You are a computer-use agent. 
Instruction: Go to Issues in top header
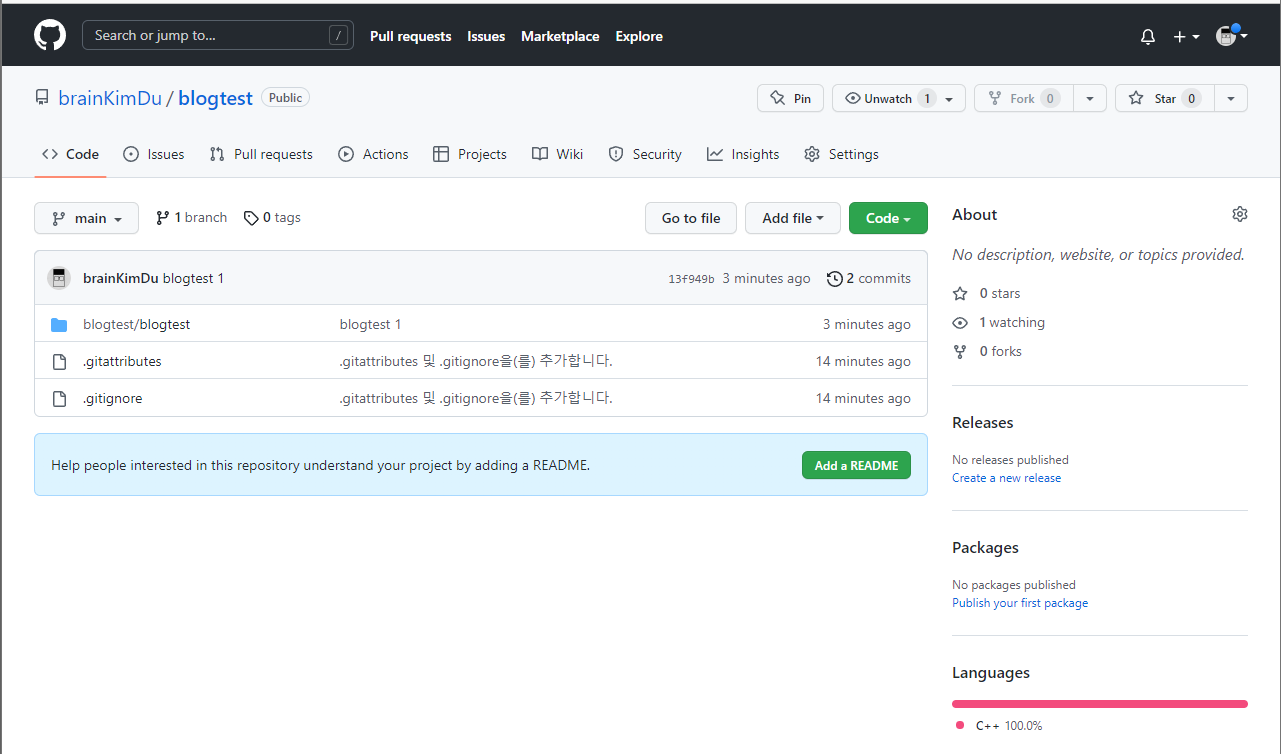pos(486,36)
